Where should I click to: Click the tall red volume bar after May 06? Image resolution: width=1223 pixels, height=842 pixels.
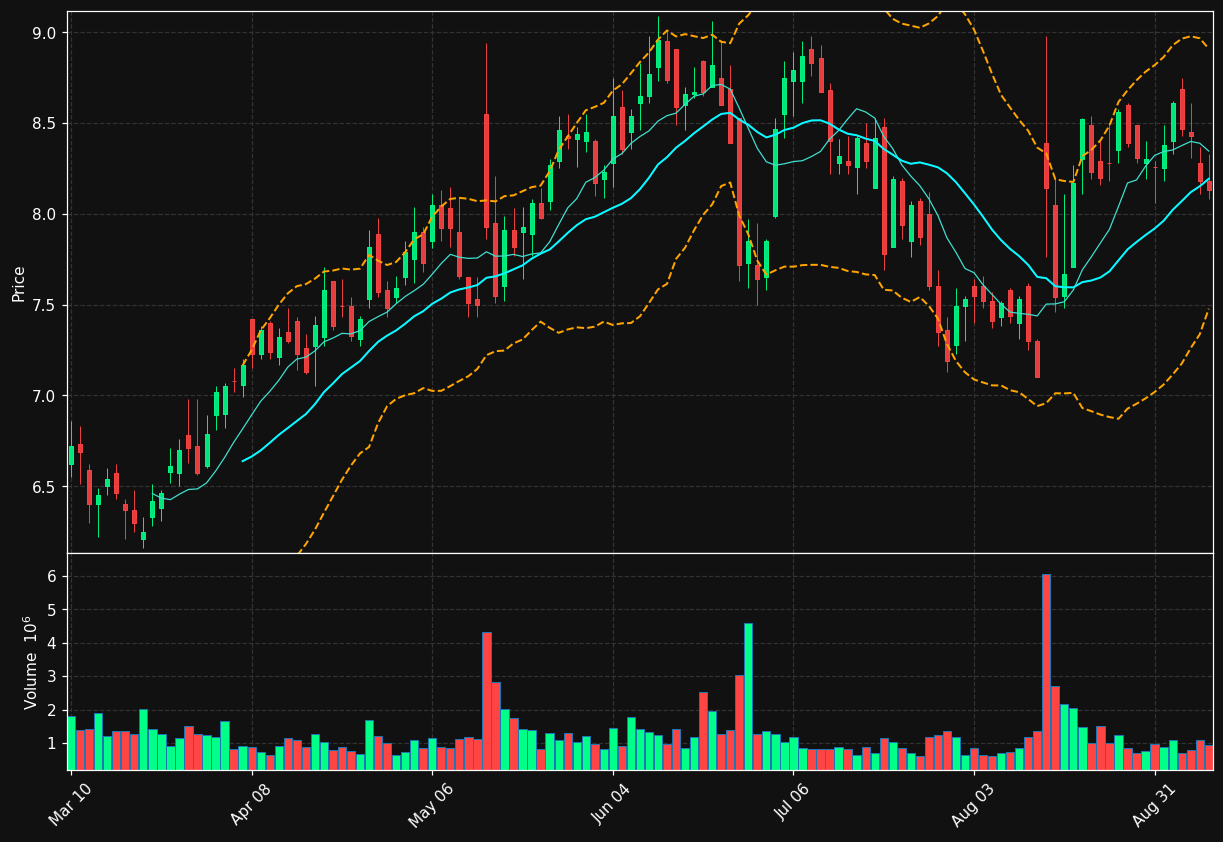pos(487,701)
